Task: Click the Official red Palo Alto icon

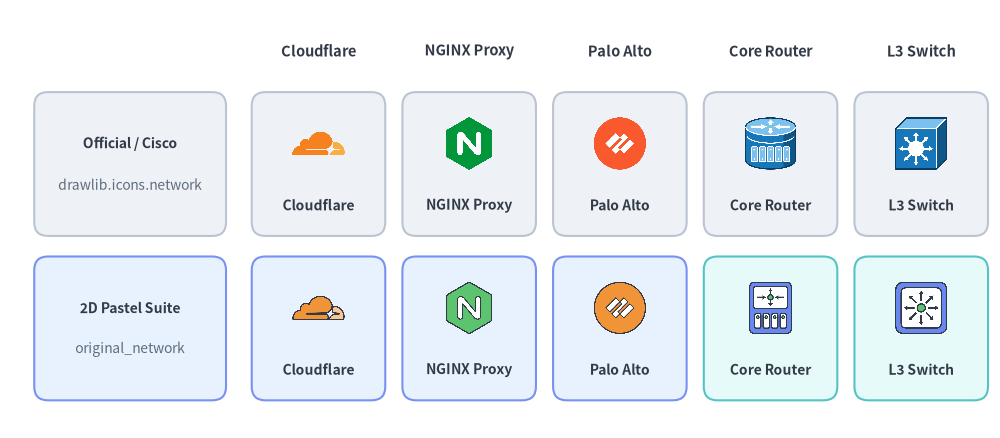Action: pos(619,143)
